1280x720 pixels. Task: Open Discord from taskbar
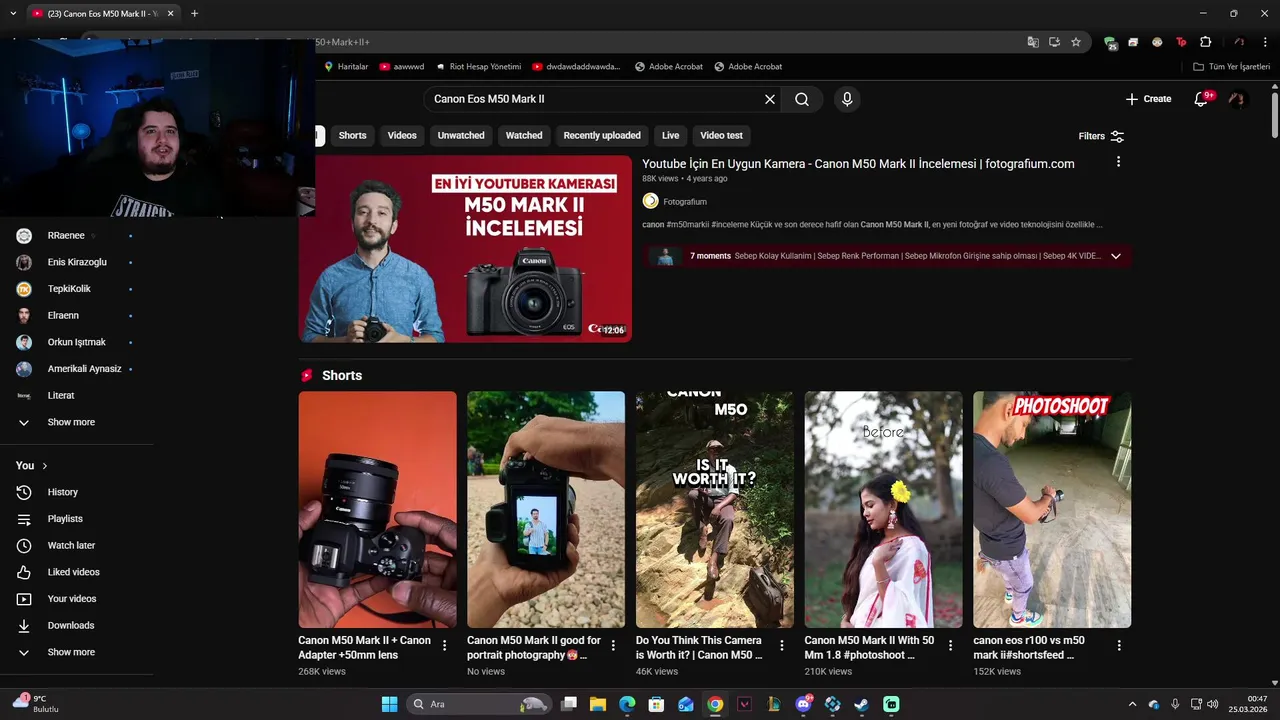click(803, 704)
